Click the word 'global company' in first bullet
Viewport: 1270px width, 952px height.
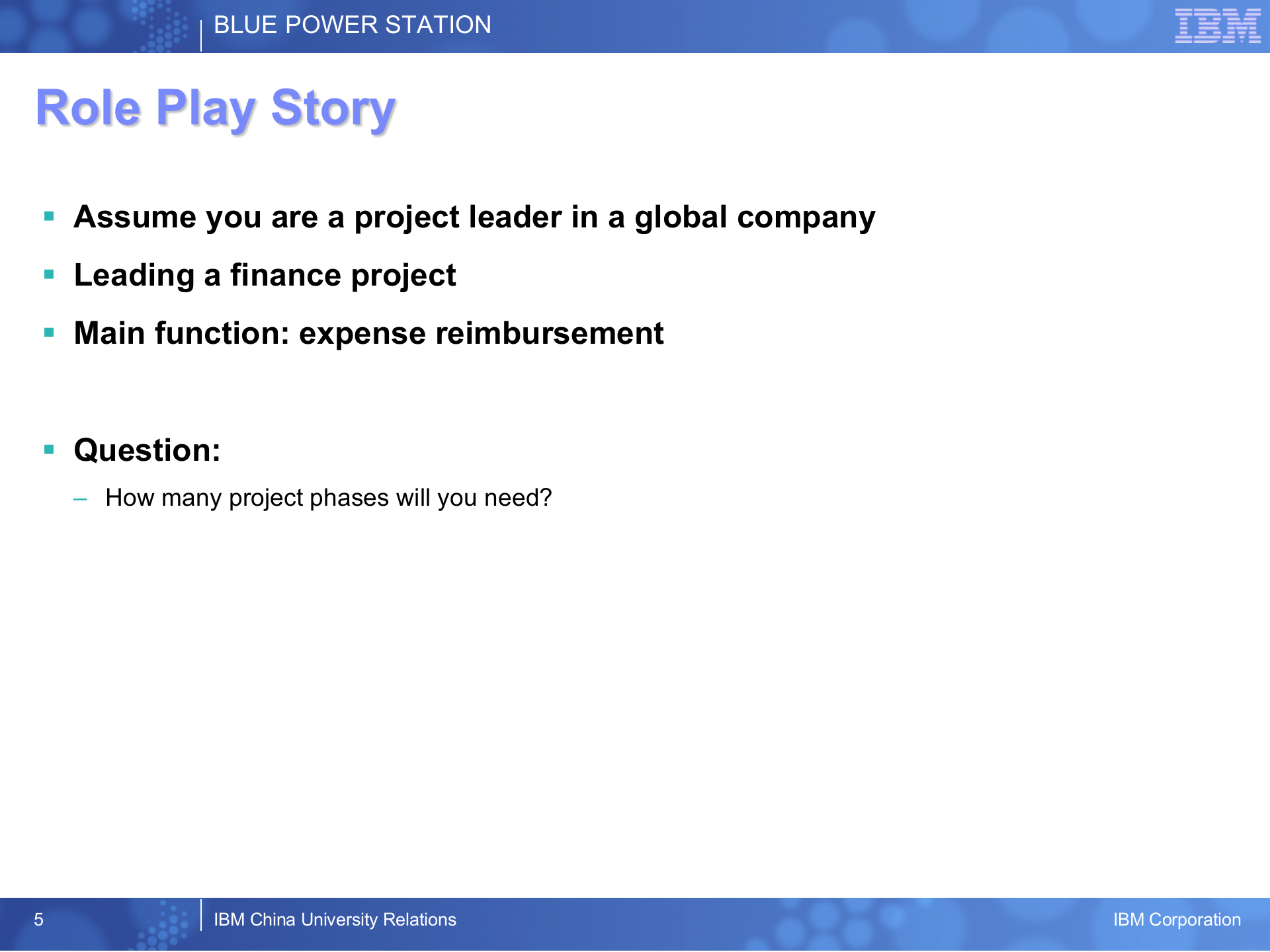coord(754,218)
